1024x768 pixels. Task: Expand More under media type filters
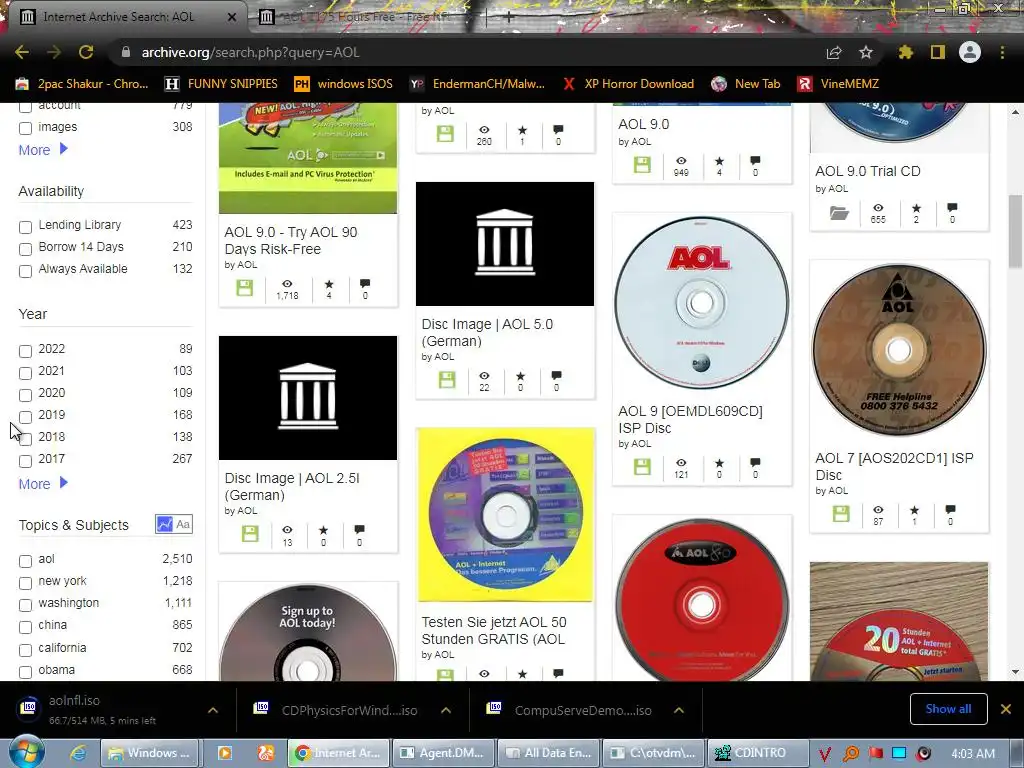coord(43,150)
